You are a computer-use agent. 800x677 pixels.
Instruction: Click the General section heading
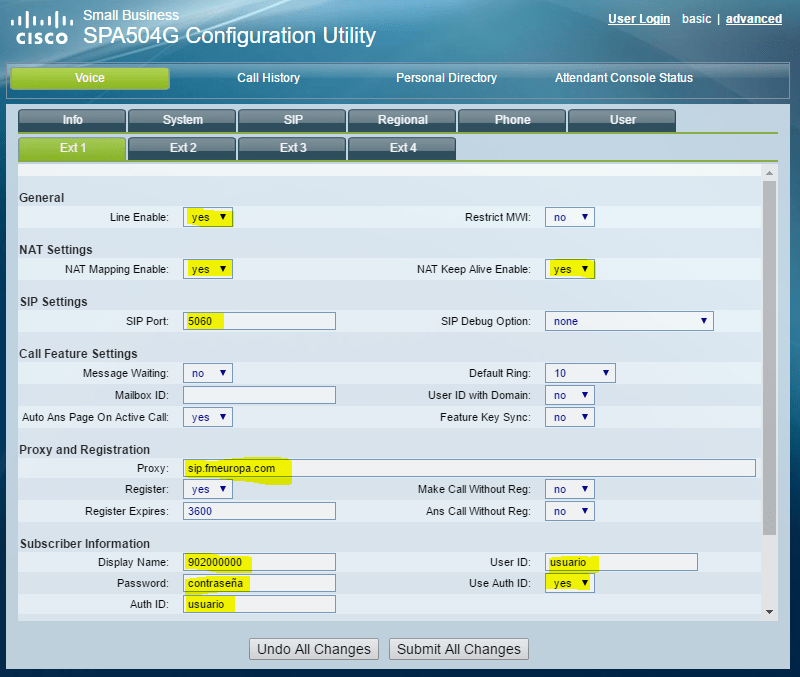tap(41, 197)
